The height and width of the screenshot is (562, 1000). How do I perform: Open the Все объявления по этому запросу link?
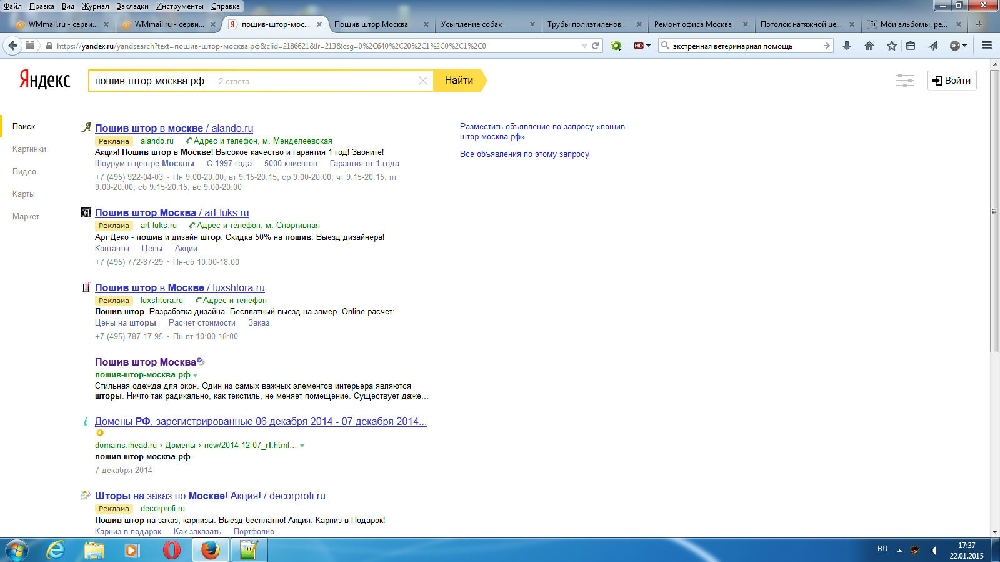tap(525, 154)
